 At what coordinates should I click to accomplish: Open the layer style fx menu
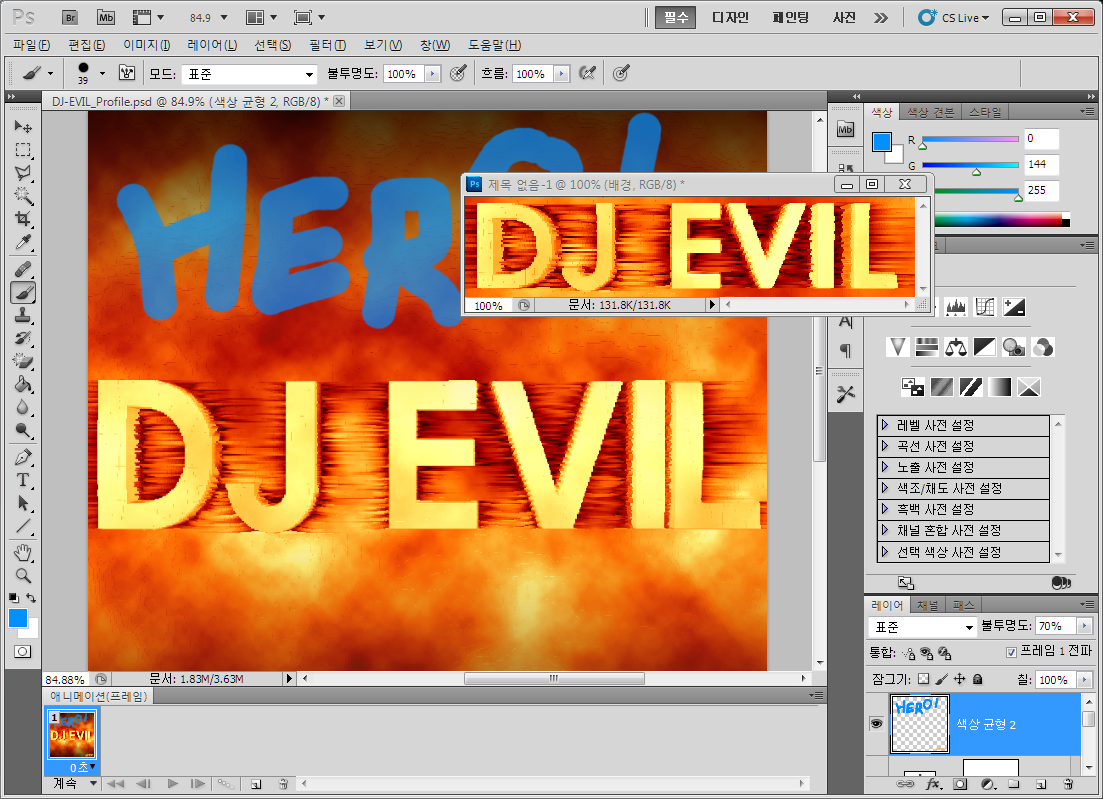(x=933, y=784)
